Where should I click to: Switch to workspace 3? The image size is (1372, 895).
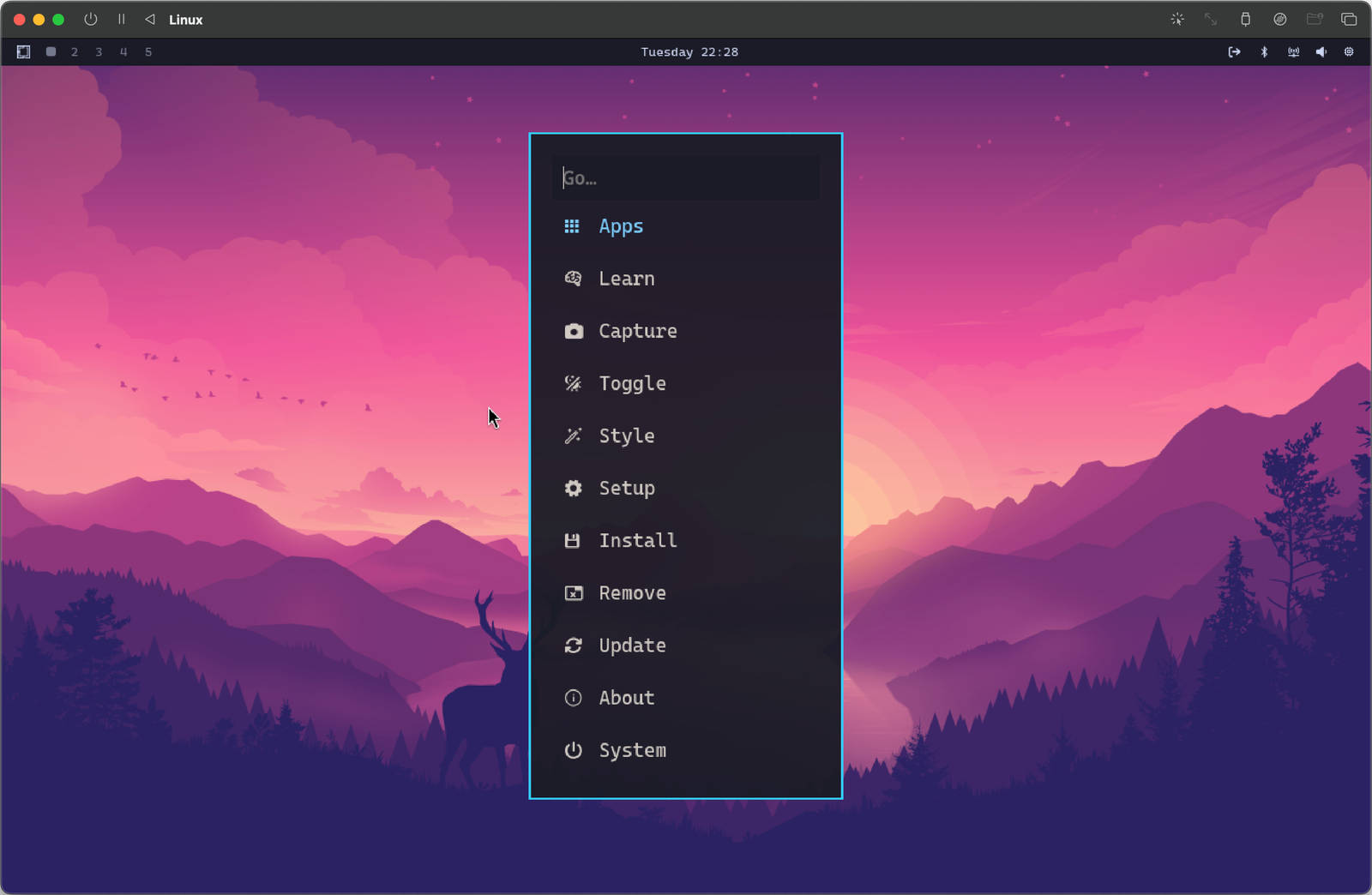click(99, 51)
